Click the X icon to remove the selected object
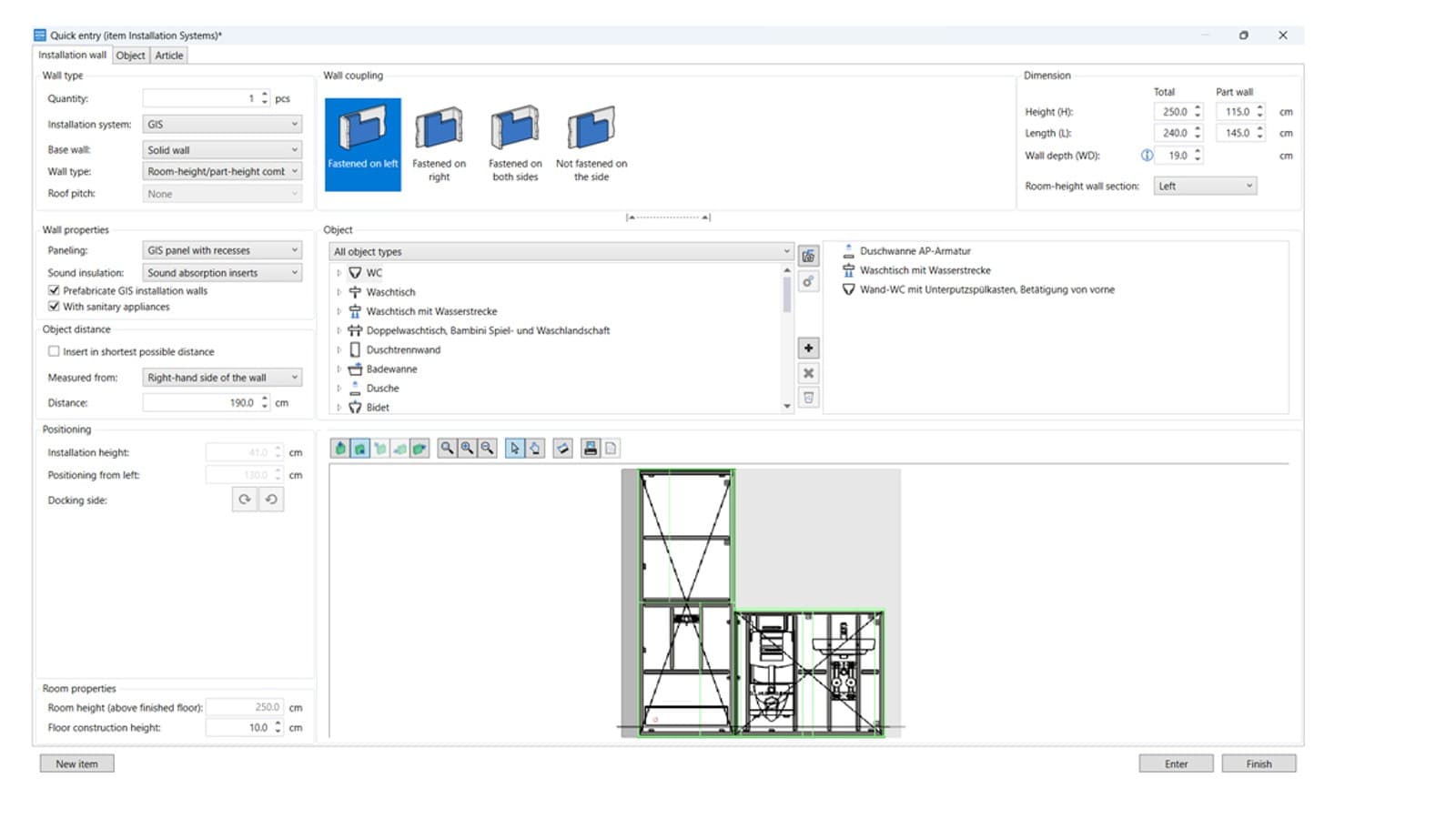 point(808,373)
